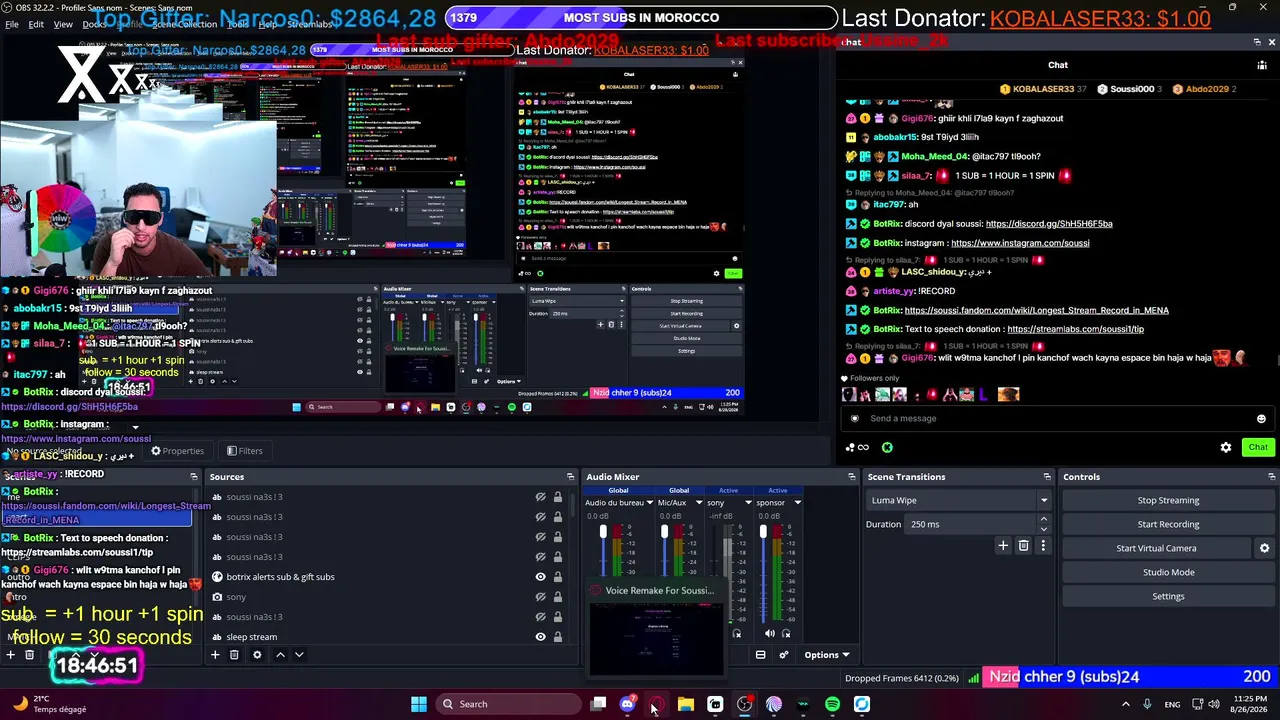
Task: Unlock the sleep stream source
Action: (558, 637)
